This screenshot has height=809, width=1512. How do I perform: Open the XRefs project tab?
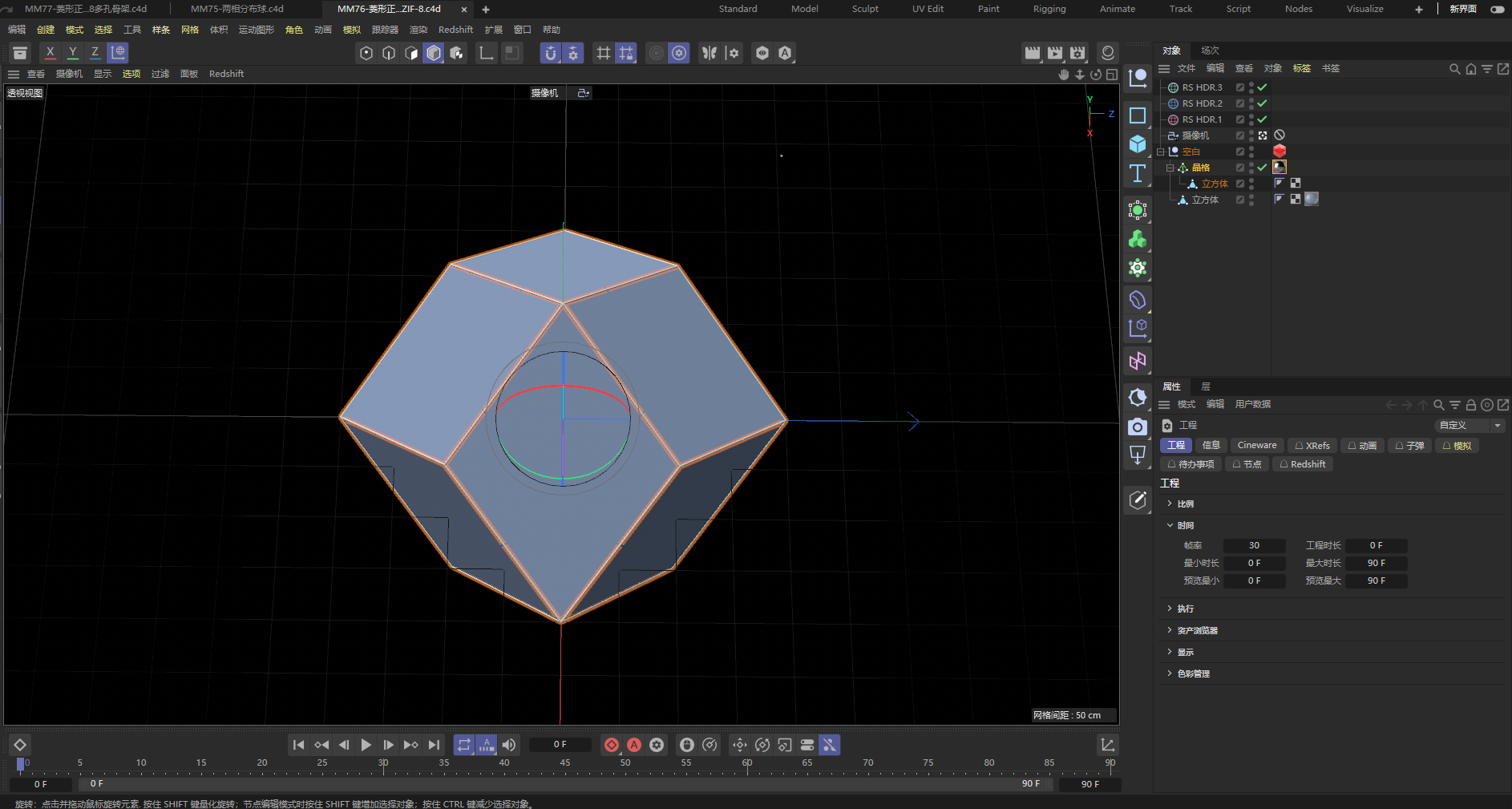coord(1312,446)
